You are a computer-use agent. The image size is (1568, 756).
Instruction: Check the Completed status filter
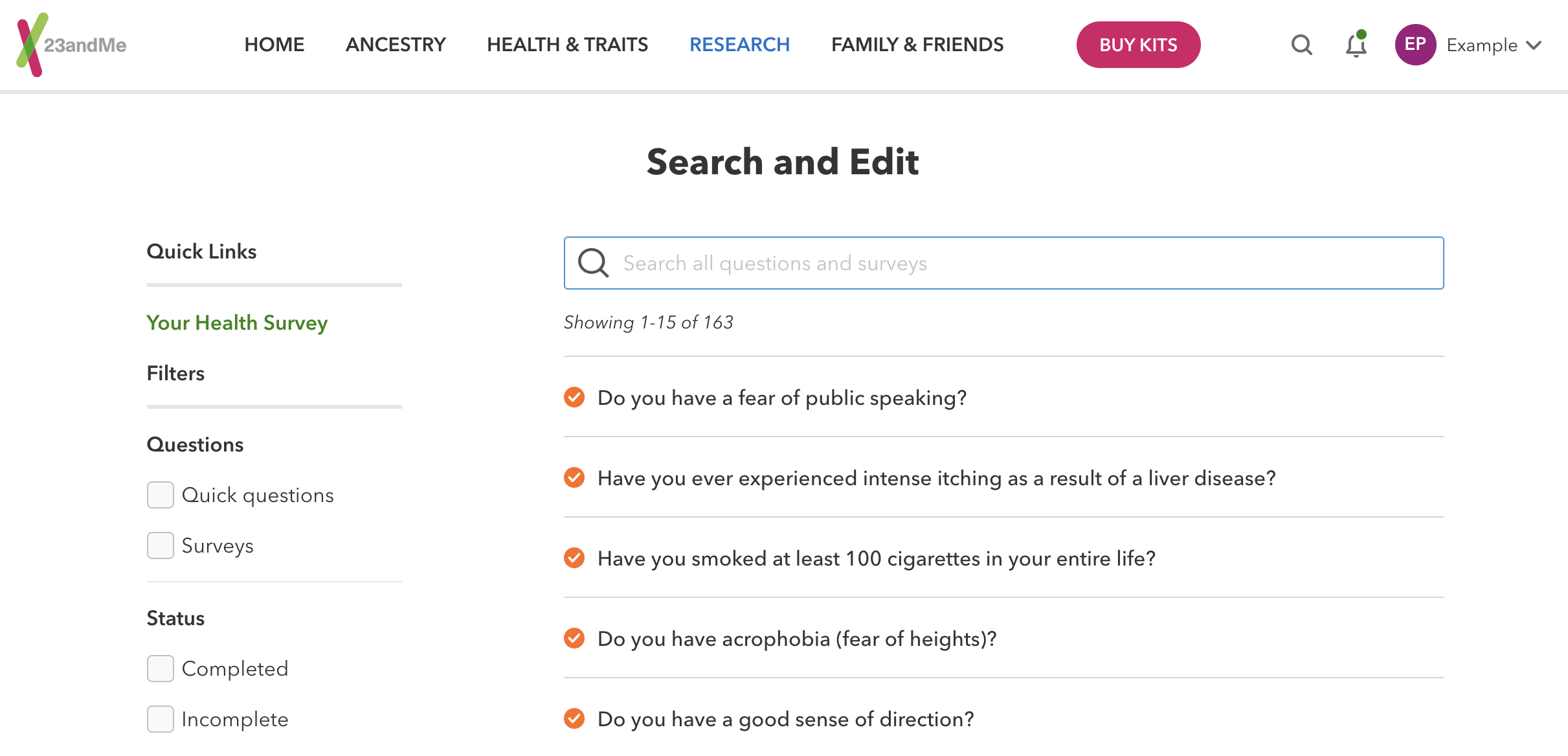tap(161, 669)
